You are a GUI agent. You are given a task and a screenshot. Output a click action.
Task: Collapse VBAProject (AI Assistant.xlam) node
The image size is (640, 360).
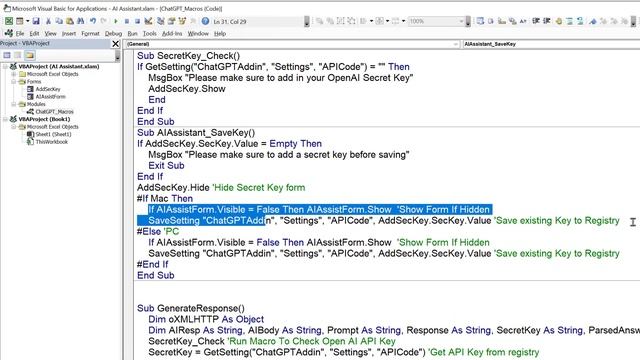(5, 66)
